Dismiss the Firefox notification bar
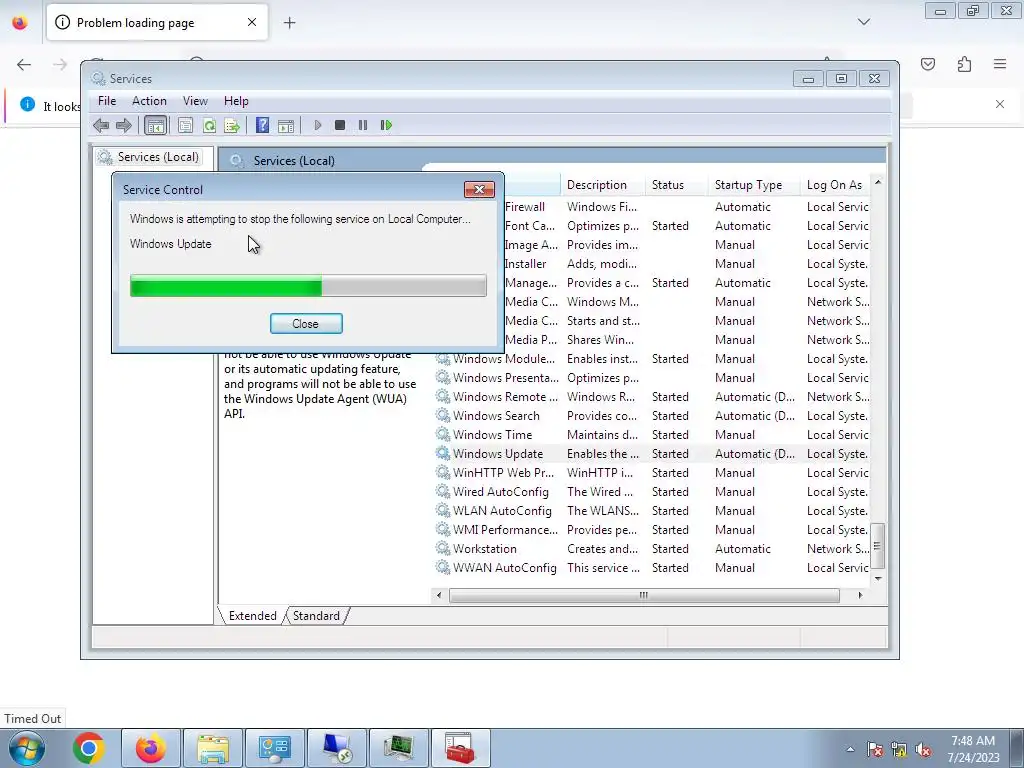Image resolution: width=1024 pixels, height=768 pixels. (x=1000, y=104)
